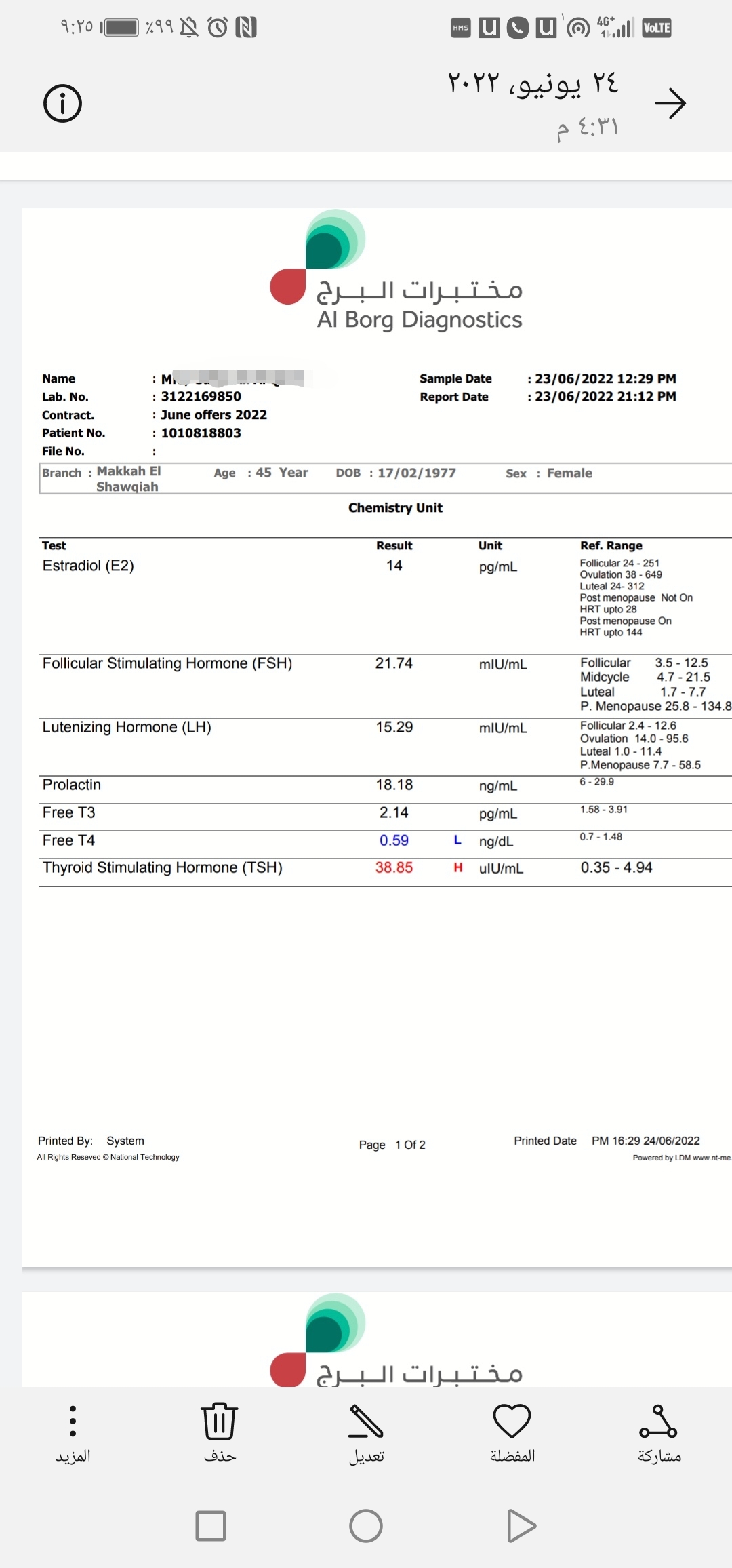The width and height of the screenshot is (732, 1568).
Task: Tap the second page logo at bottom
Action: (x=396, y=1339)
